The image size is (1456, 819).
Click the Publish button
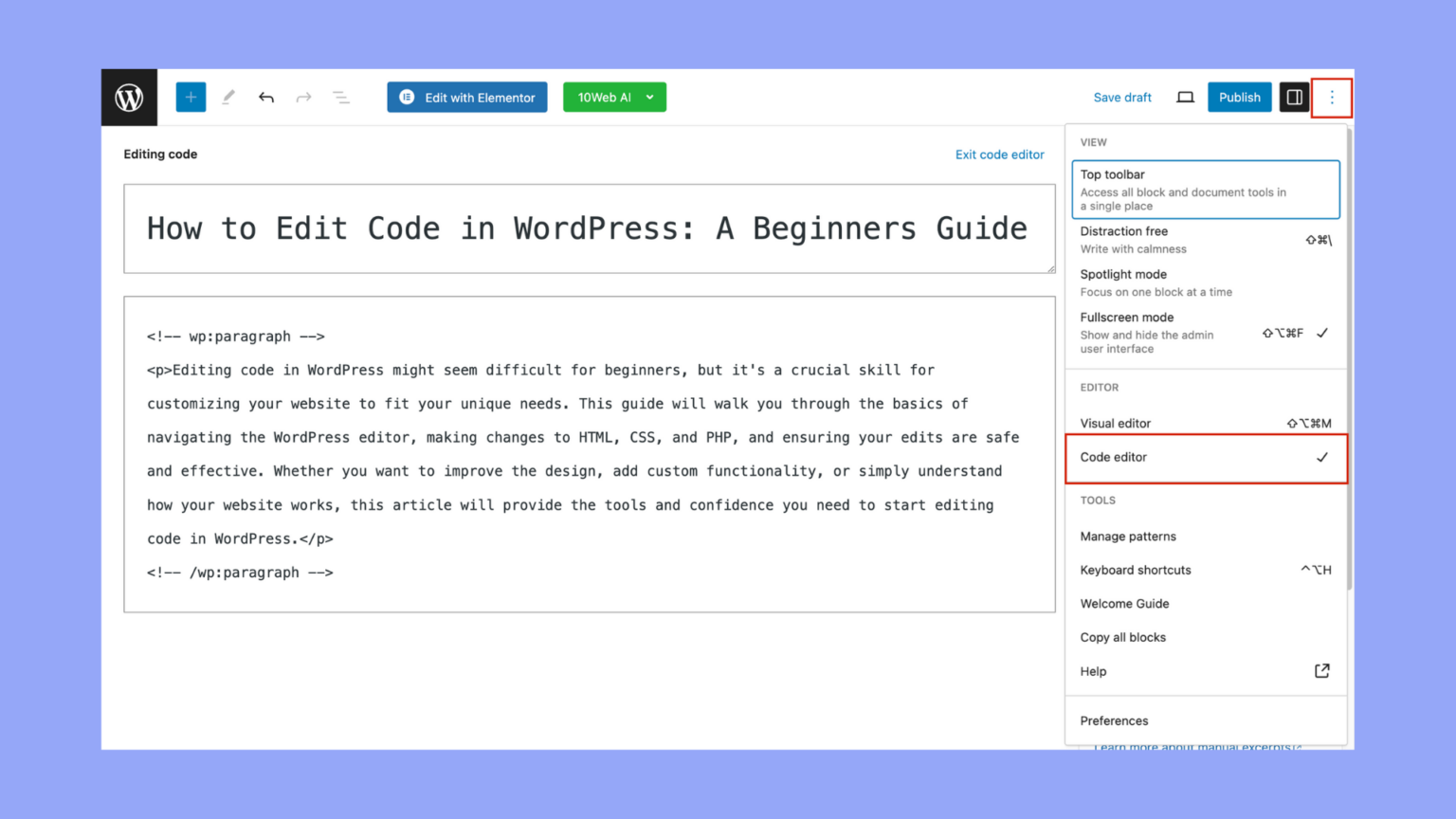1239,97
